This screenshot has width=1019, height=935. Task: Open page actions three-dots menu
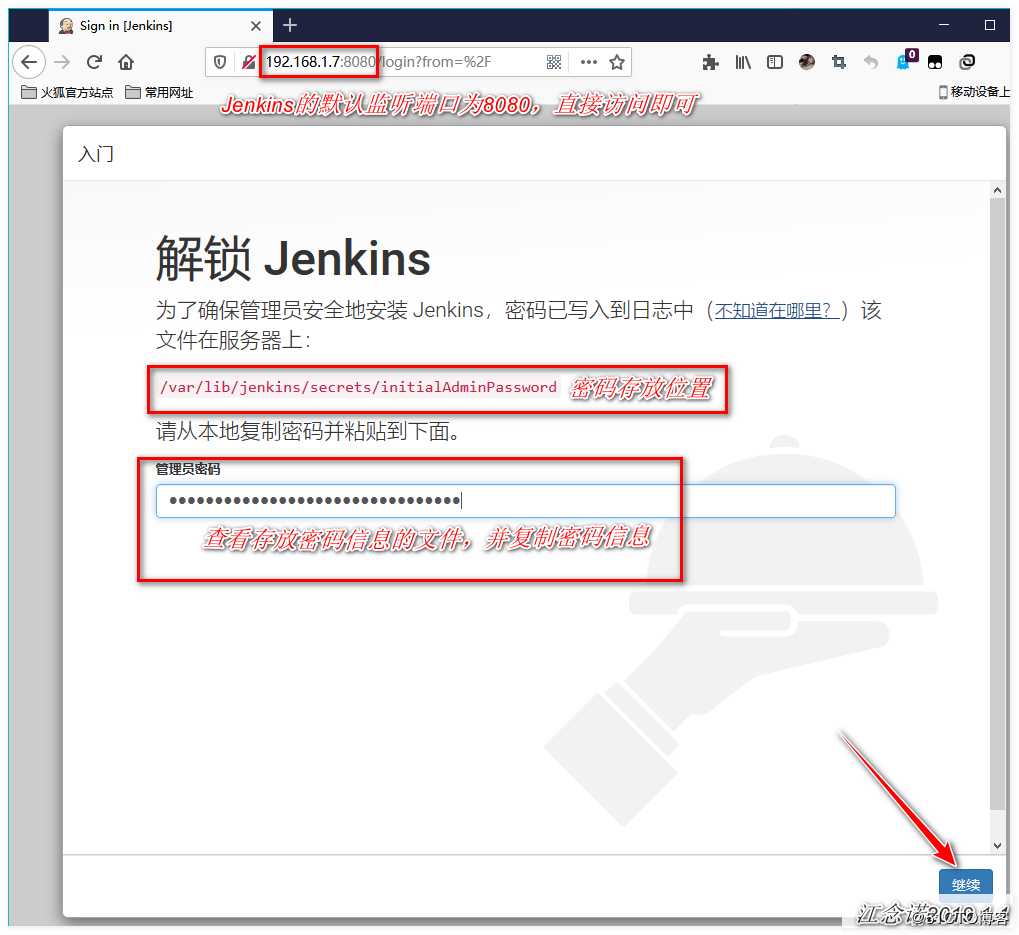coord(588,62)
